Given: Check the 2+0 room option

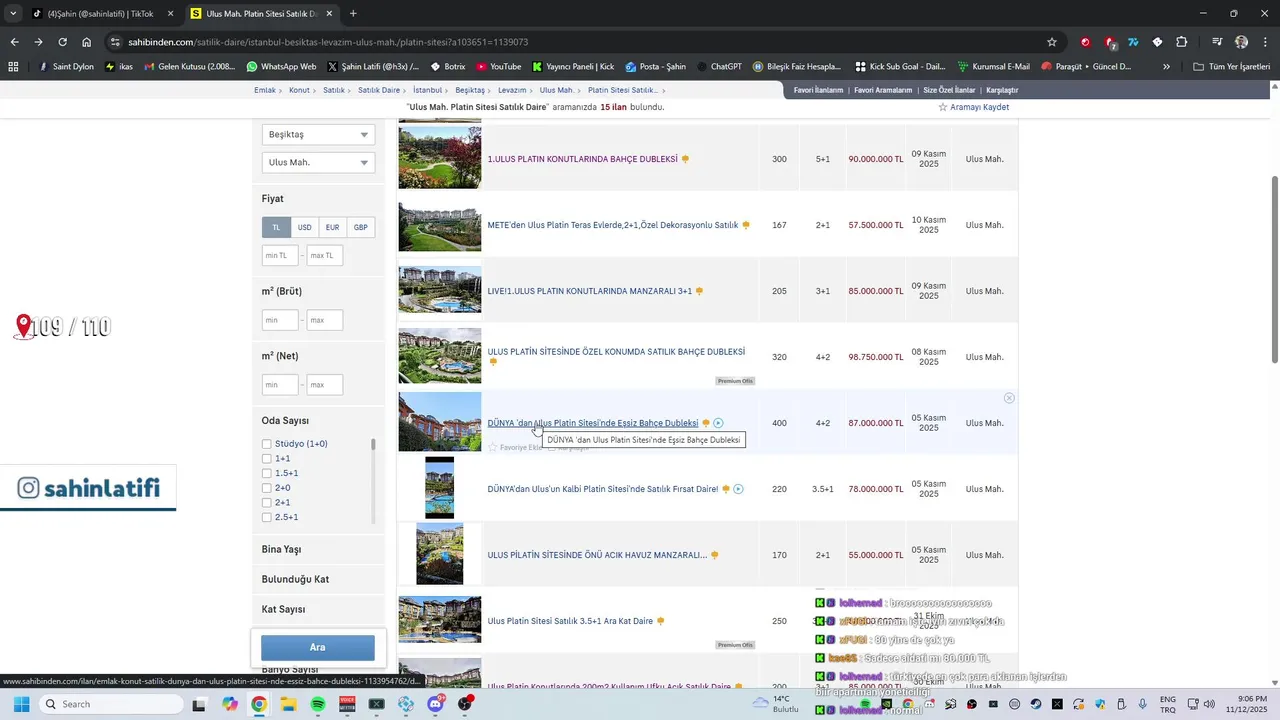Looking at the screenshot, I should 267,488.
